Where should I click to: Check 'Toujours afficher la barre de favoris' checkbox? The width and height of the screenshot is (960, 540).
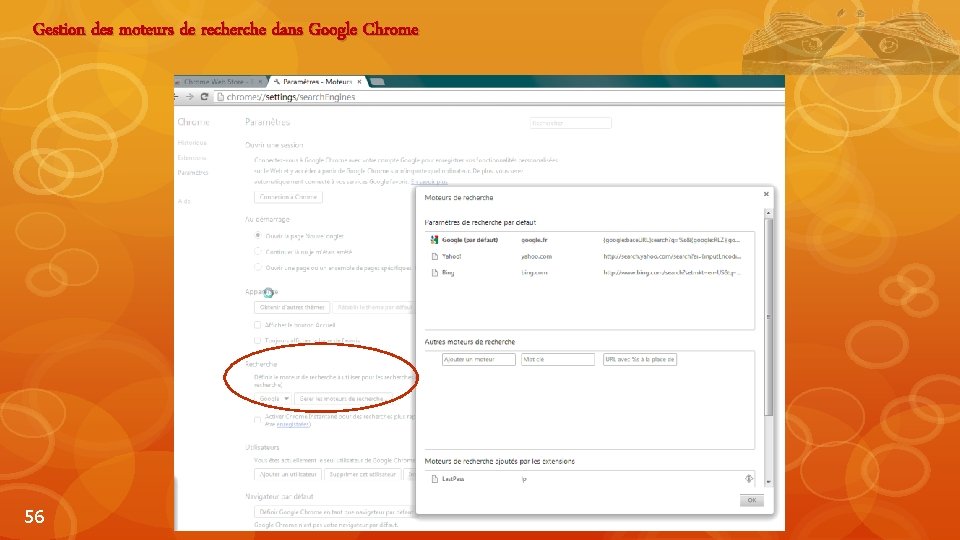click(257, 340)
